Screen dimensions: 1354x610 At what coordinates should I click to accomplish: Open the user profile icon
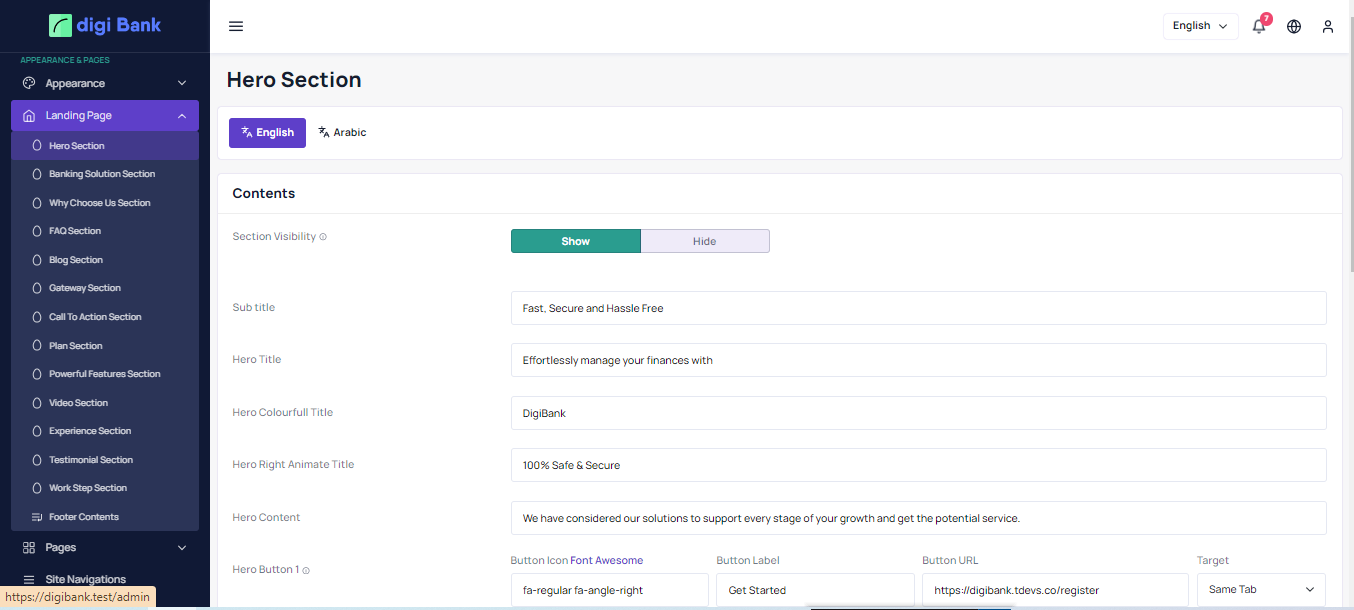[1328, 26]
